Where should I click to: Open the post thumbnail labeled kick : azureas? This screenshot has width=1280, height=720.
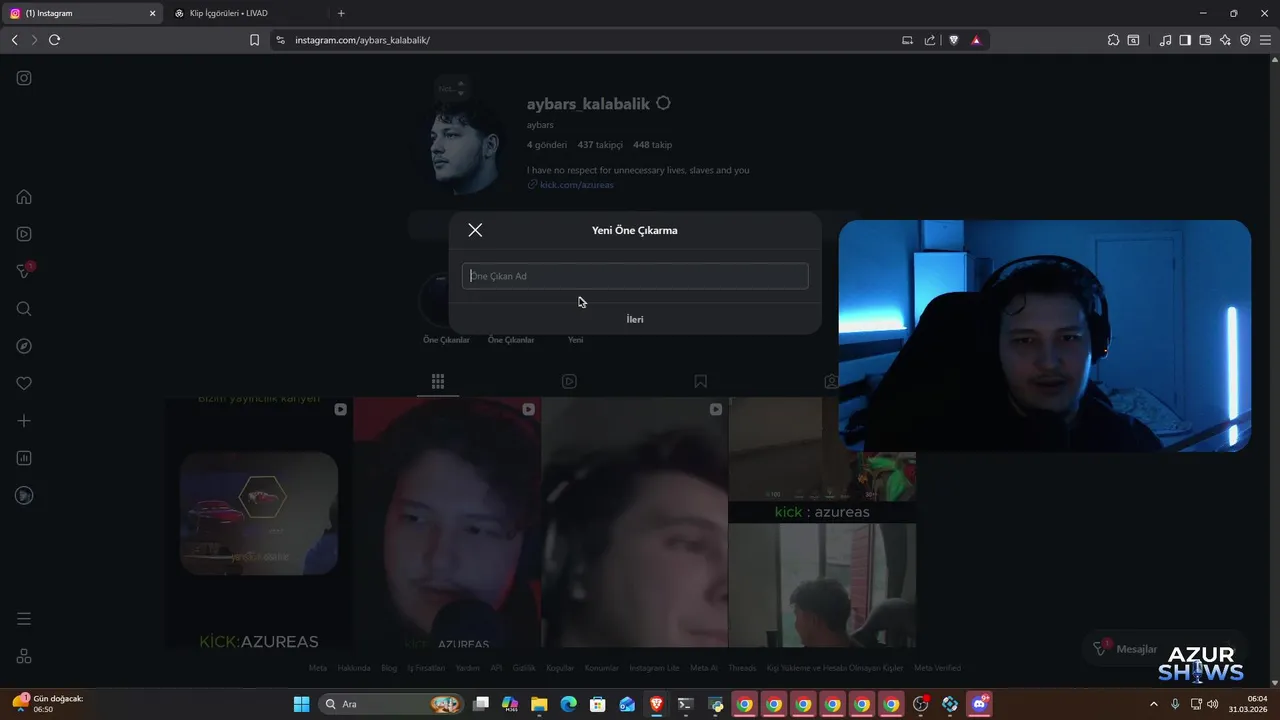(x=822, y=523)
